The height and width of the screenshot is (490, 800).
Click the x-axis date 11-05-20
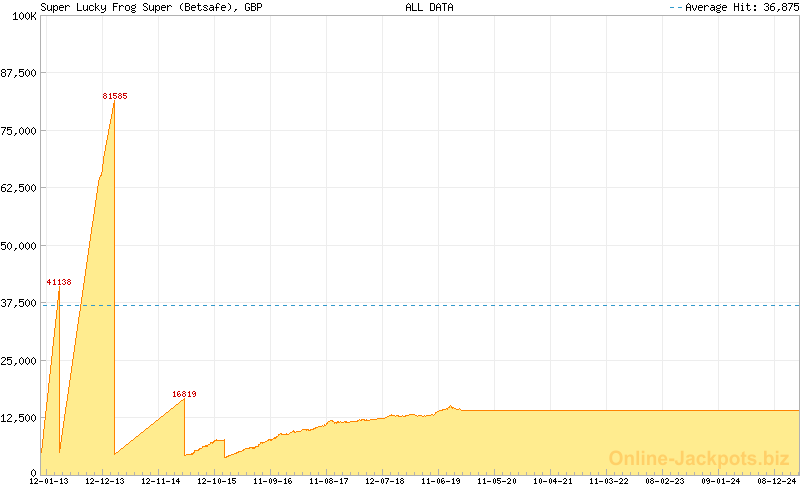(497, 481)
